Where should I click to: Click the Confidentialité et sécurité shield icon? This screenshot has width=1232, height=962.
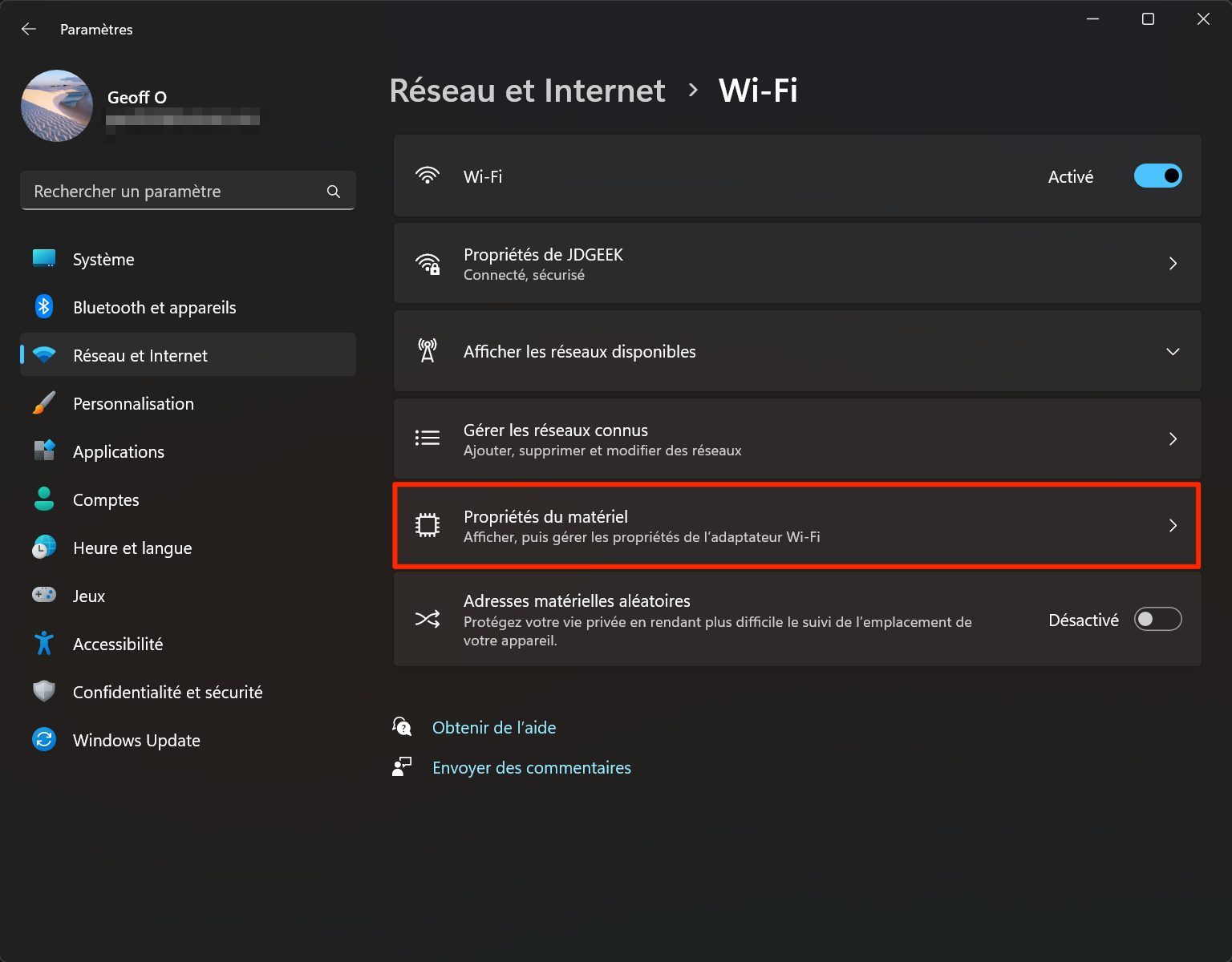(x=44, y=691)
